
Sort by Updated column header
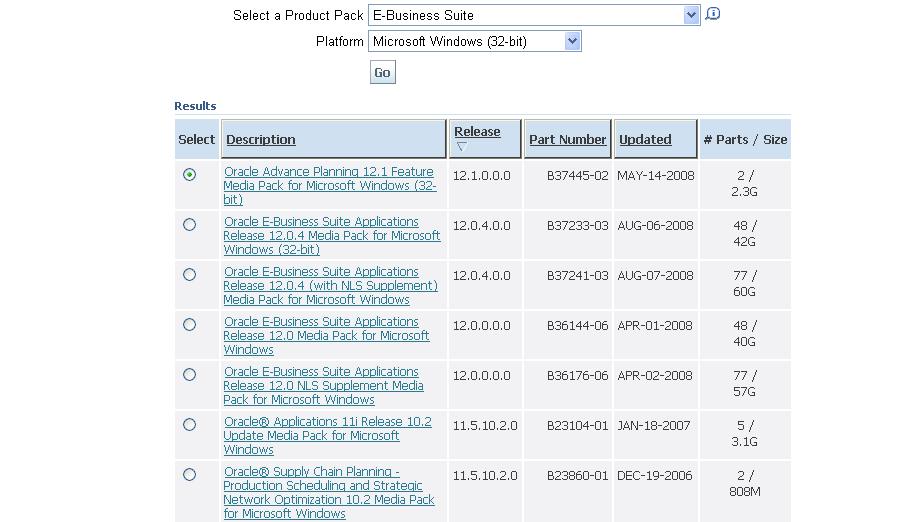click(x=645, y=140)
